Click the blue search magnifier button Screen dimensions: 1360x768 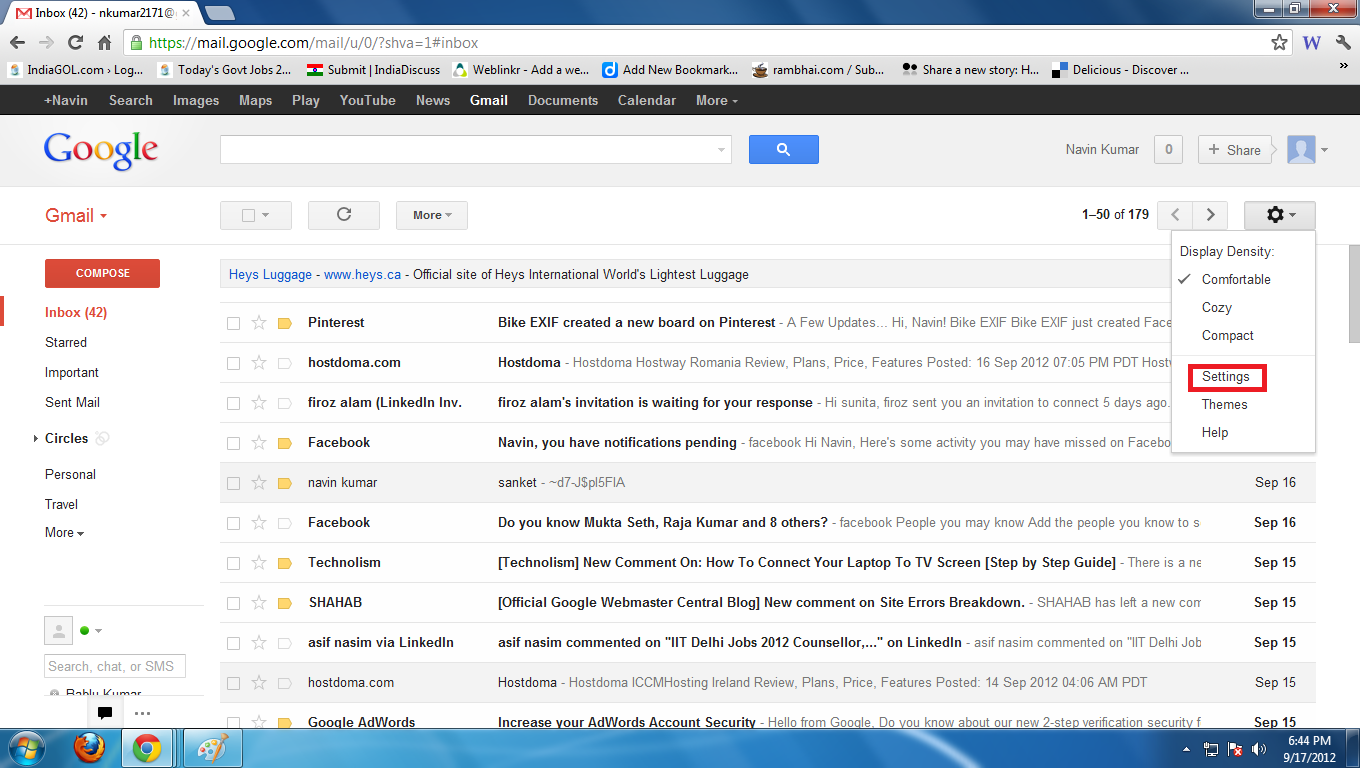click(783, 150)
